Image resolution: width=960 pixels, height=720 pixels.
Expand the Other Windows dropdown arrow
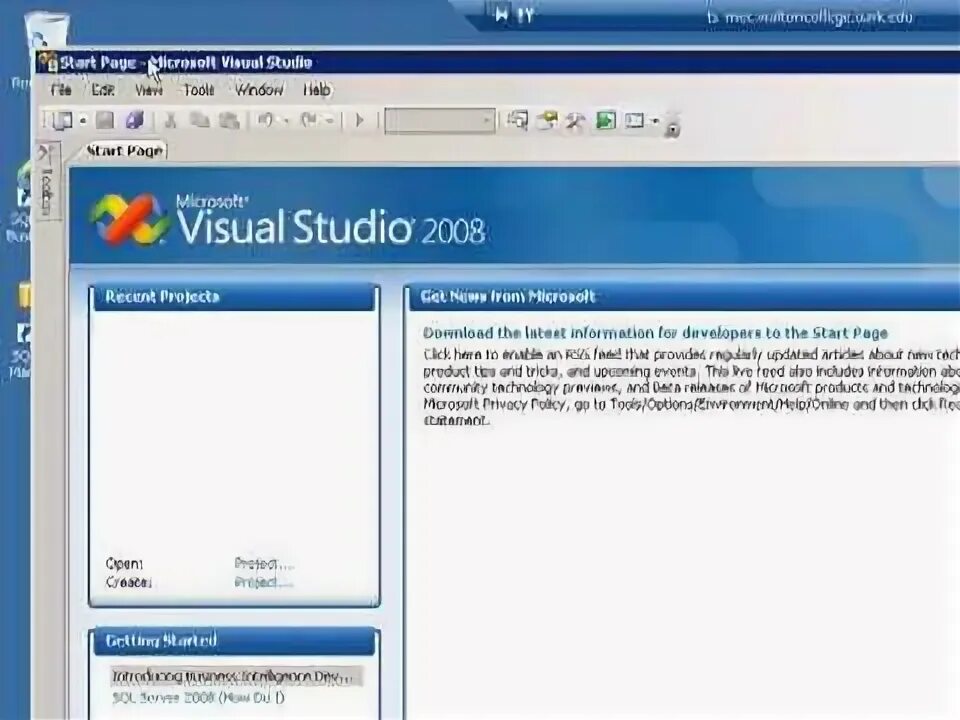(x=654, y=121)
